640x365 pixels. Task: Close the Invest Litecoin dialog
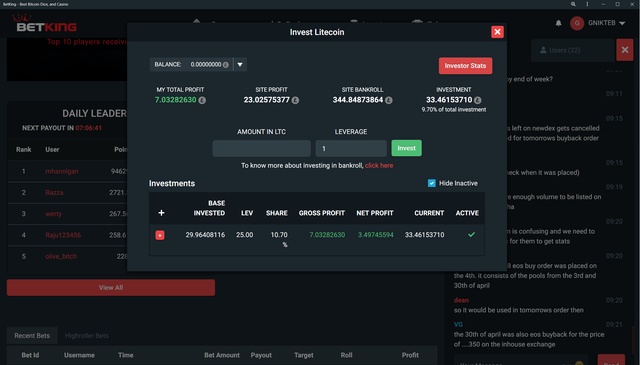(497, 32)
